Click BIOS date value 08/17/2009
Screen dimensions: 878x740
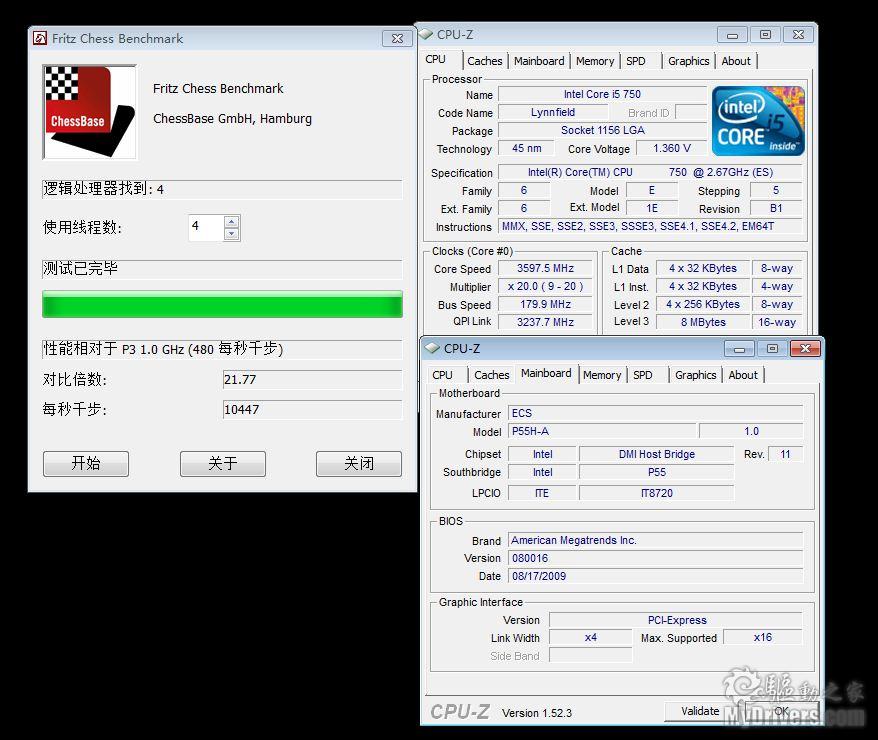pyautogui.click(x=655, y=576)
